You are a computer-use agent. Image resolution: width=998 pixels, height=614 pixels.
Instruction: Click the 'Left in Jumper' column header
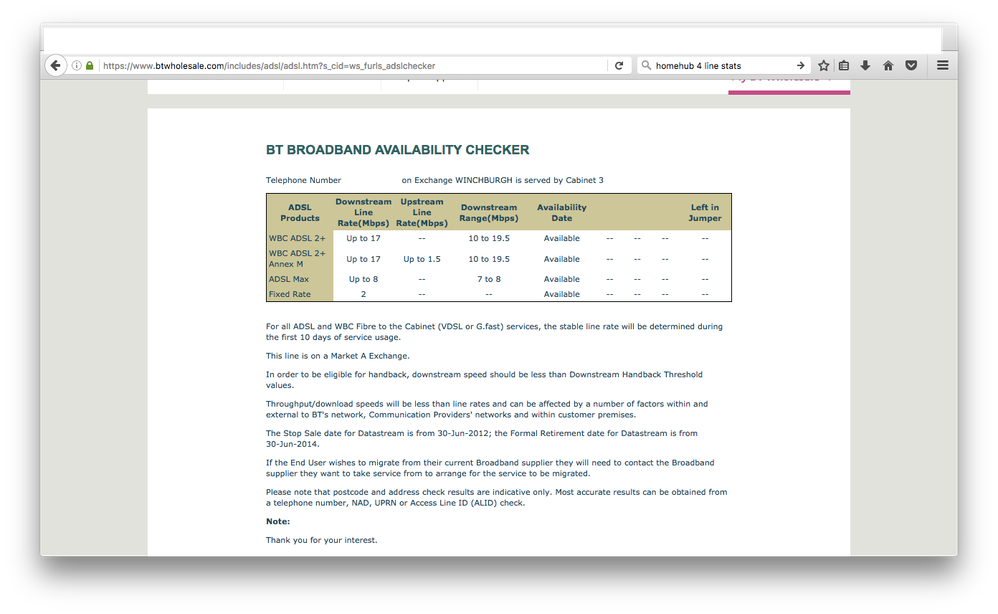coord(705,213)
